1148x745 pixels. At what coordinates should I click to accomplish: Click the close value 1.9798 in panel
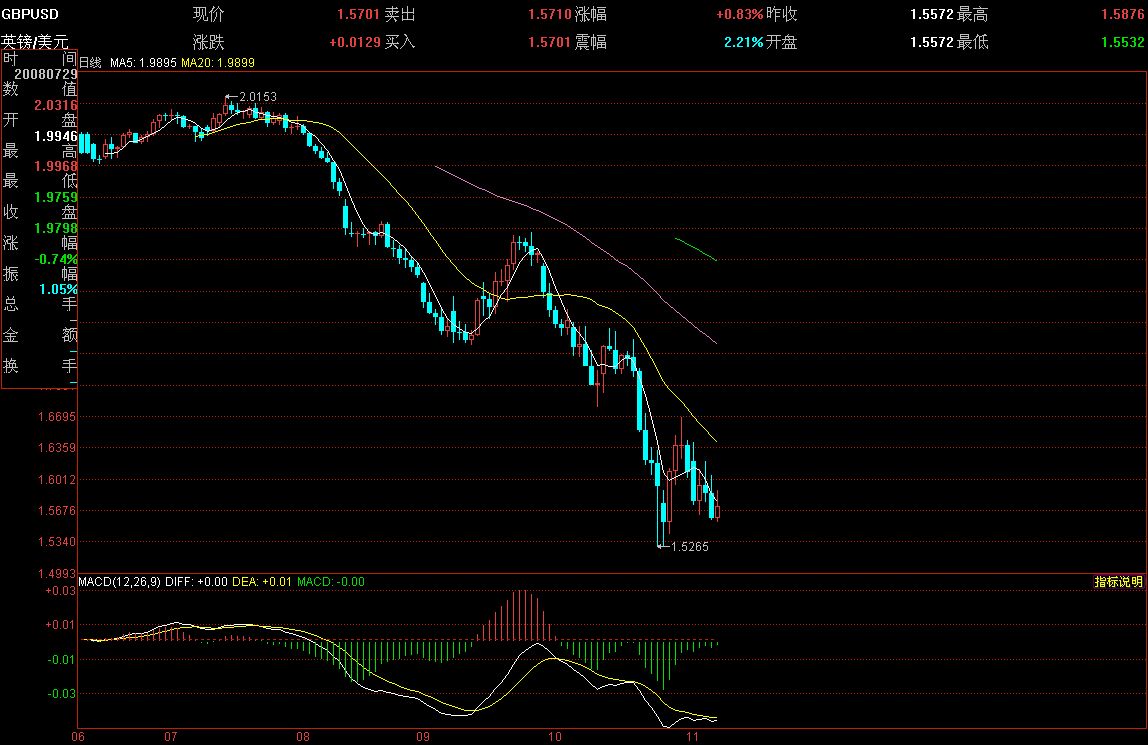tap(56, 228)
